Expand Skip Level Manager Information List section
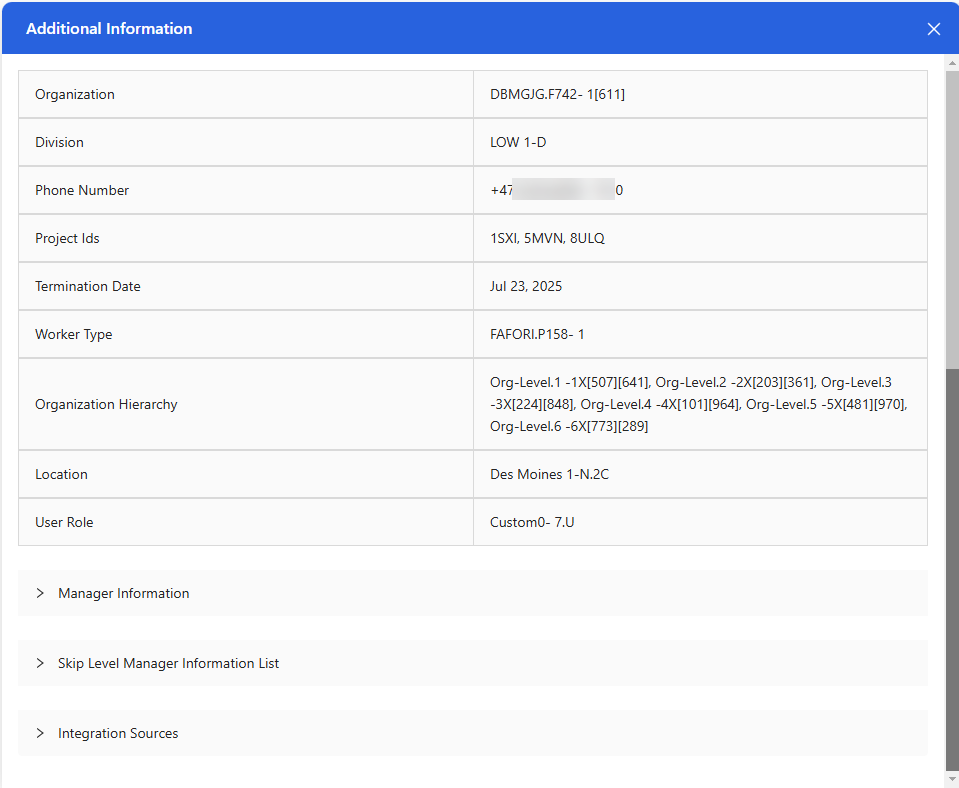This screenshot has width=959, height=788. 168,663
